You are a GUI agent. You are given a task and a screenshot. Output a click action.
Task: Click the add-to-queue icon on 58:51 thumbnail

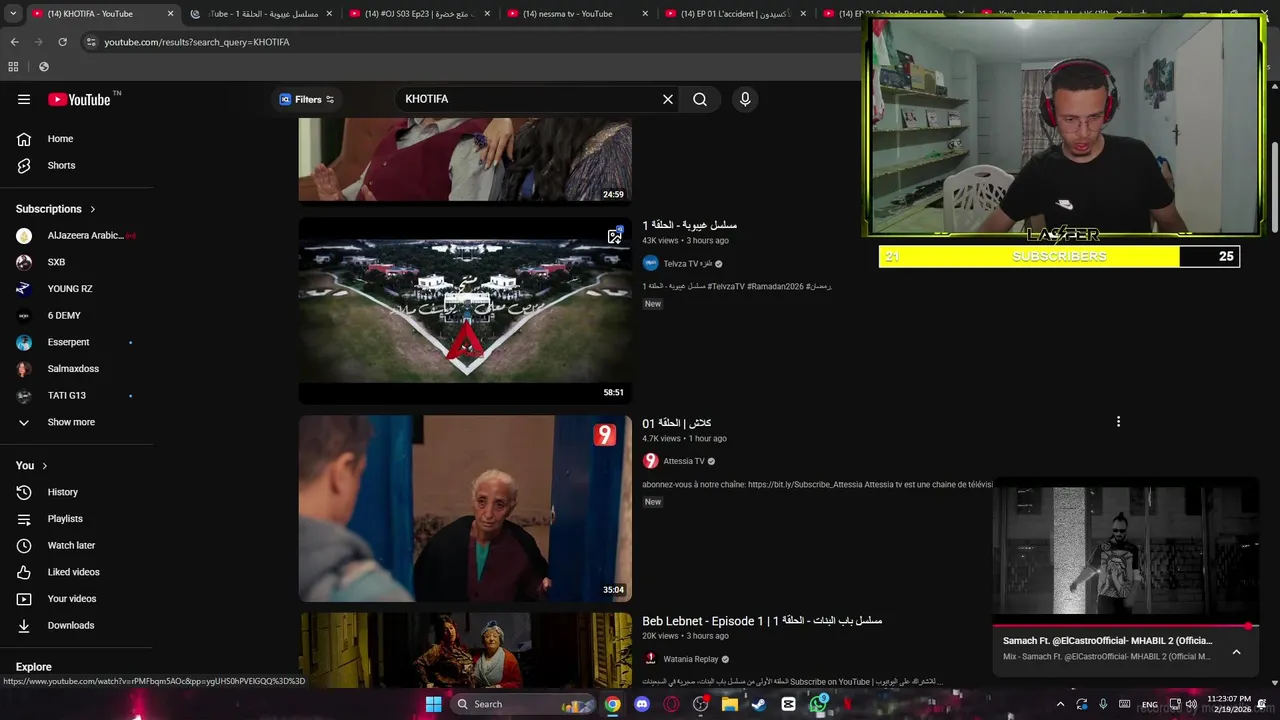point(615,236)
